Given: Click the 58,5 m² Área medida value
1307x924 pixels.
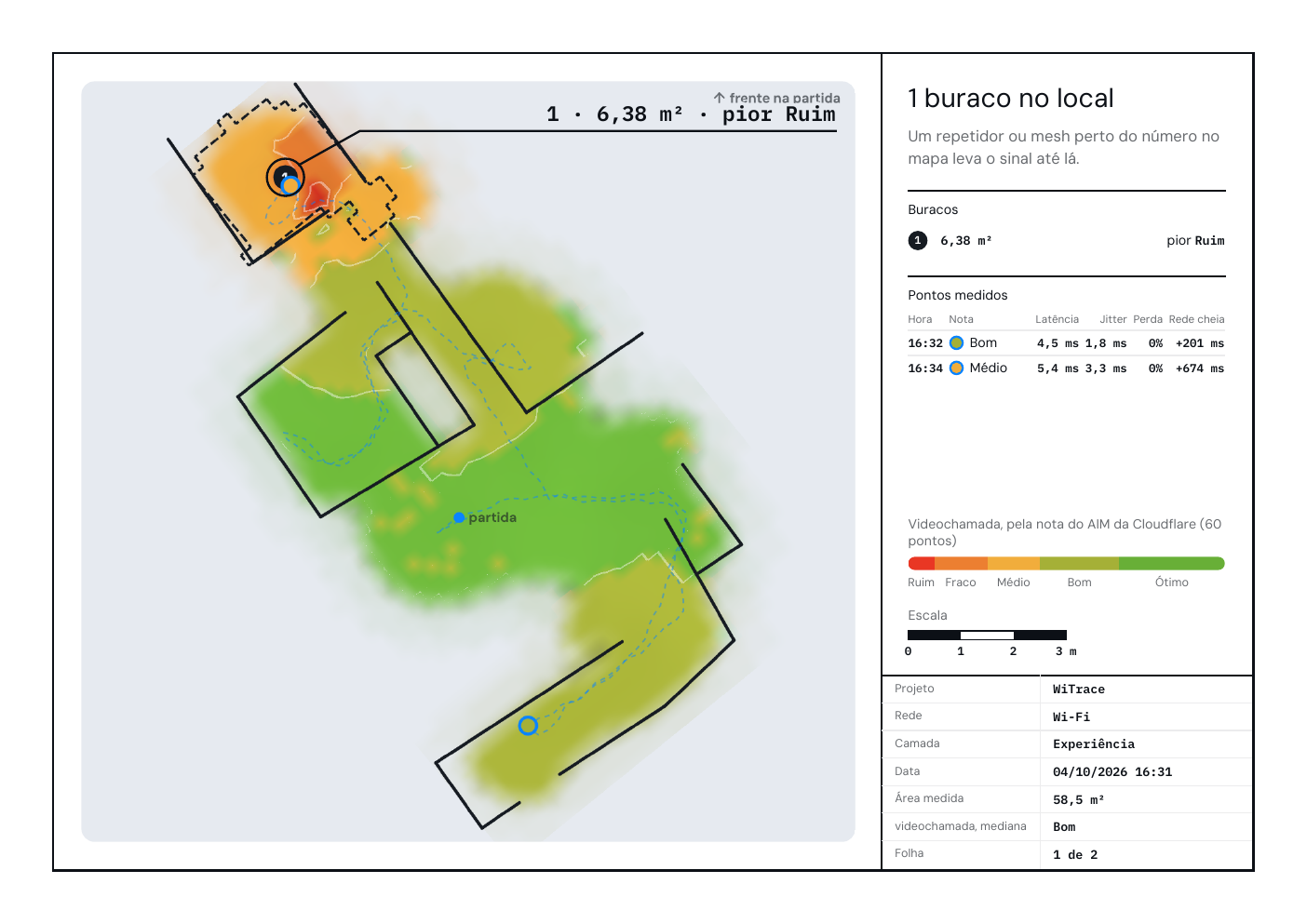Looking at the screenshot, I should (x=1079, y=800).
